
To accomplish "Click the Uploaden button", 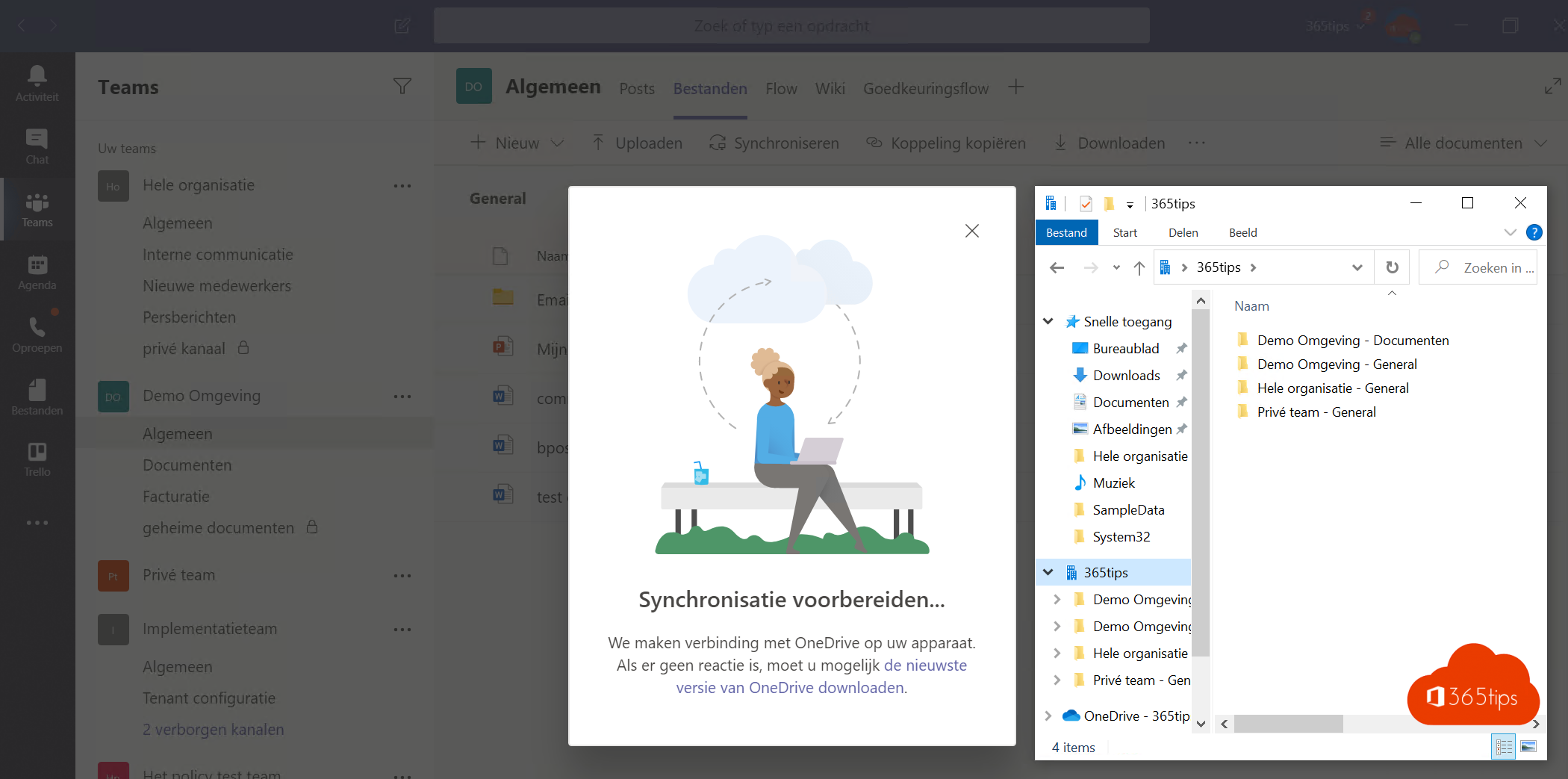I will pyautogui.click(x=637, y=143).
